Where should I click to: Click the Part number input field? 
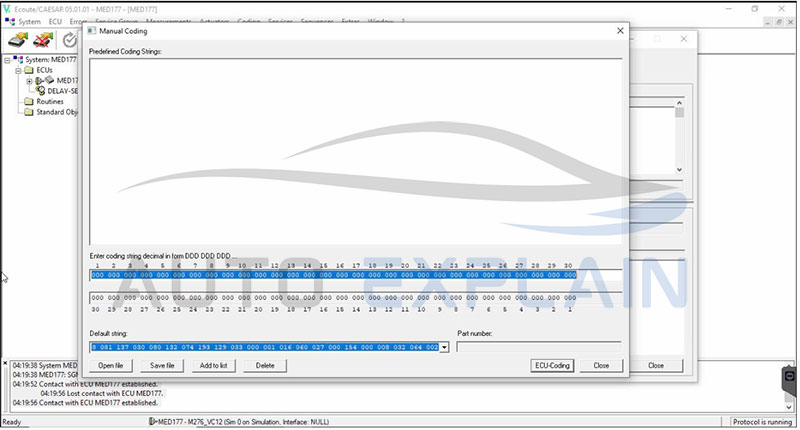pos(539,347)
